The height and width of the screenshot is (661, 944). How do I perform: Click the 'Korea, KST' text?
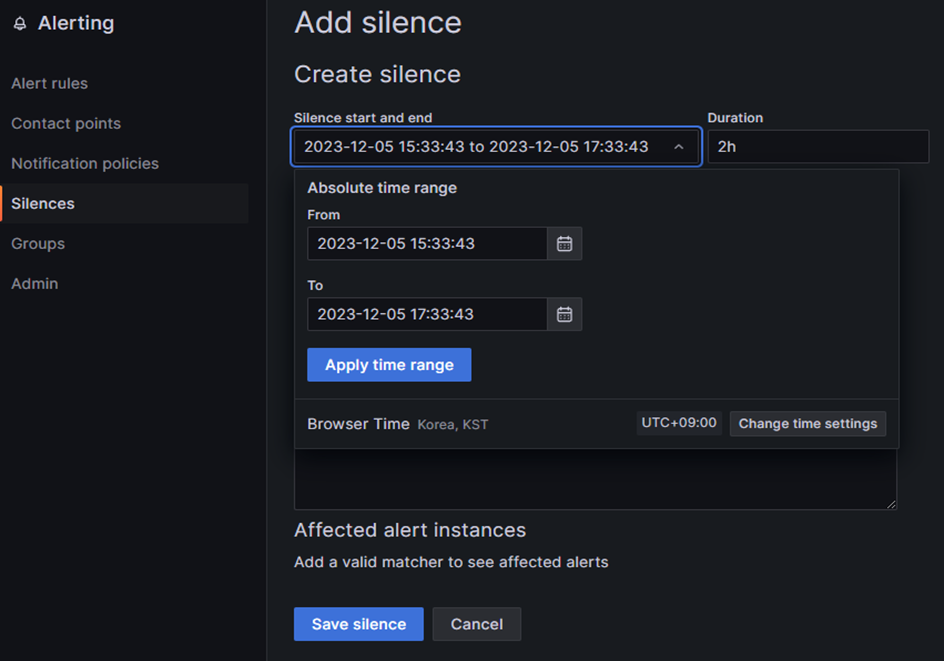453,424
